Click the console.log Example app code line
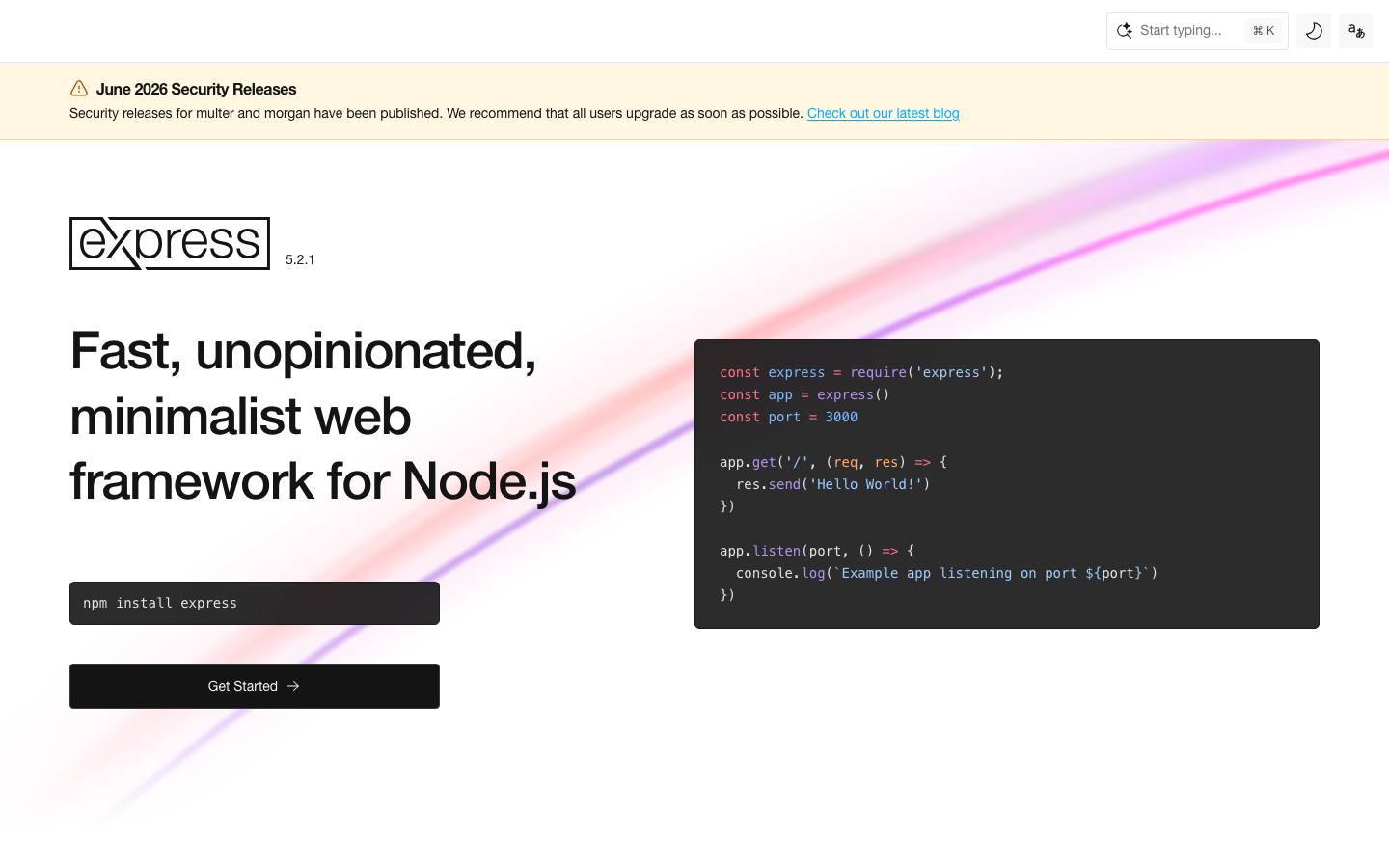Viewport: 1389px width, 868px height. click(946, 573)
